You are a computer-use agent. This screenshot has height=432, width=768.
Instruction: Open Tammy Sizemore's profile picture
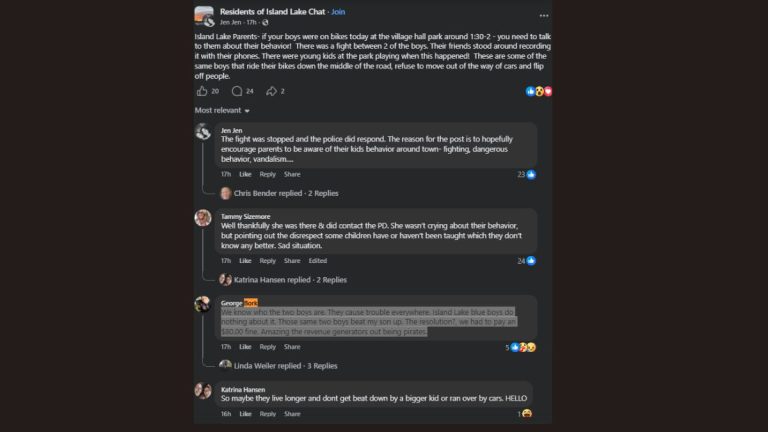click(x=203, y=218)
